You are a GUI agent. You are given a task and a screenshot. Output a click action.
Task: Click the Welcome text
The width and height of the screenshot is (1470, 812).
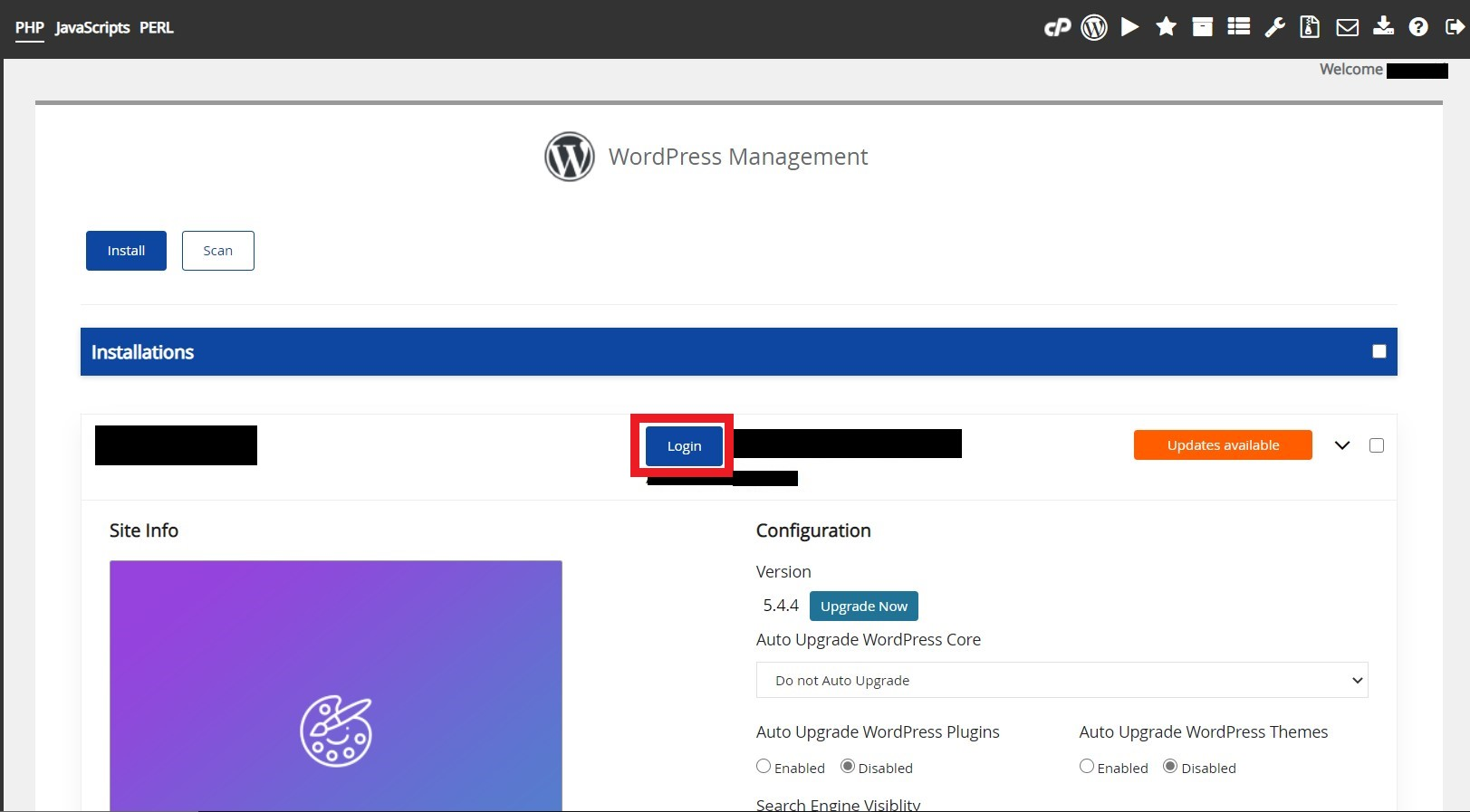1350,70
